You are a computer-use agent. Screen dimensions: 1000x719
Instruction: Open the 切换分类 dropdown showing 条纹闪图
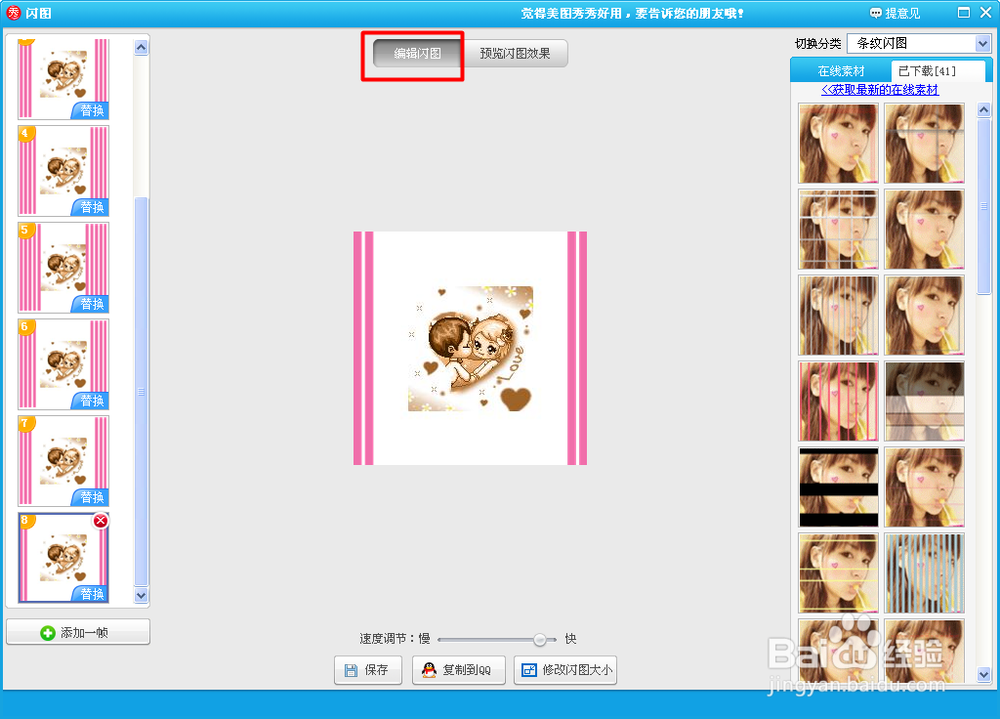[918, 43]
